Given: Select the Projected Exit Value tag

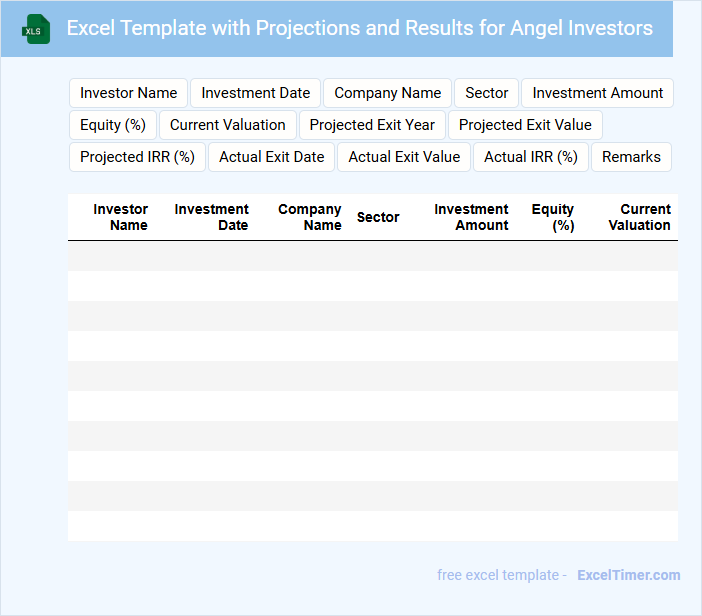Looking at the screenshot, I should pos(525,125).
